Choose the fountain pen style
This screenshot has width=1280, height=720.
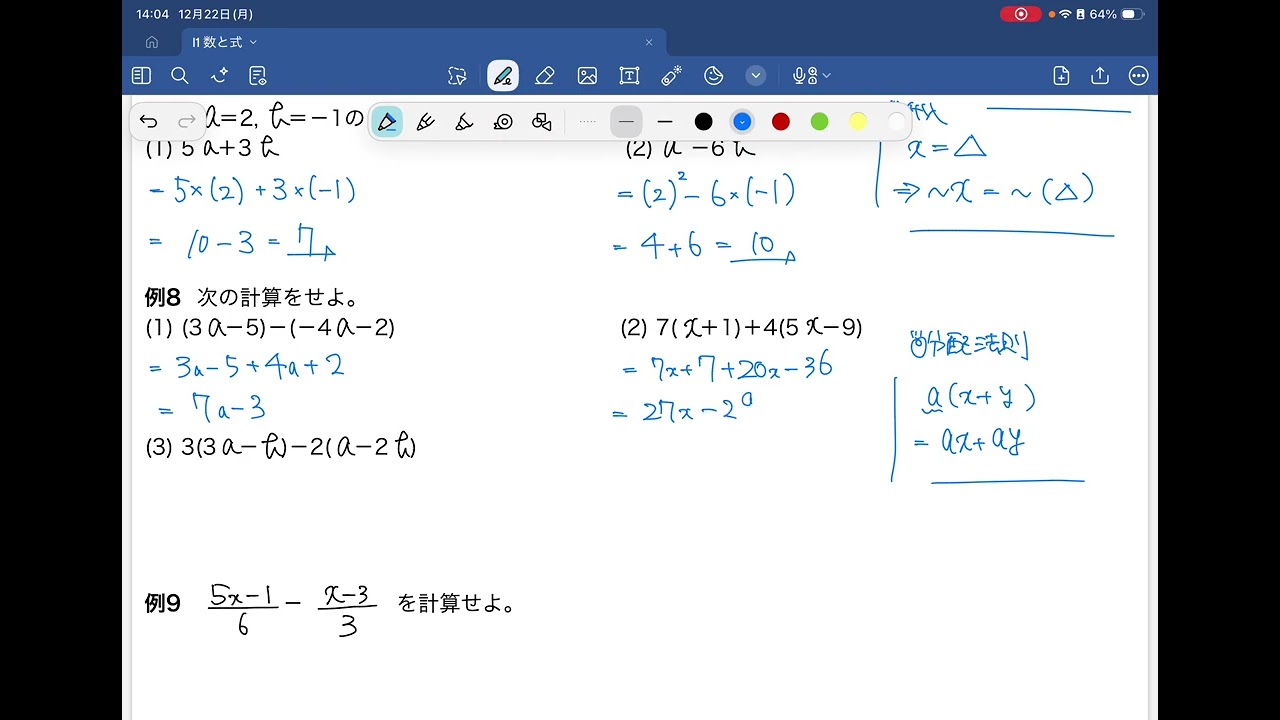[x=387, y=122]
